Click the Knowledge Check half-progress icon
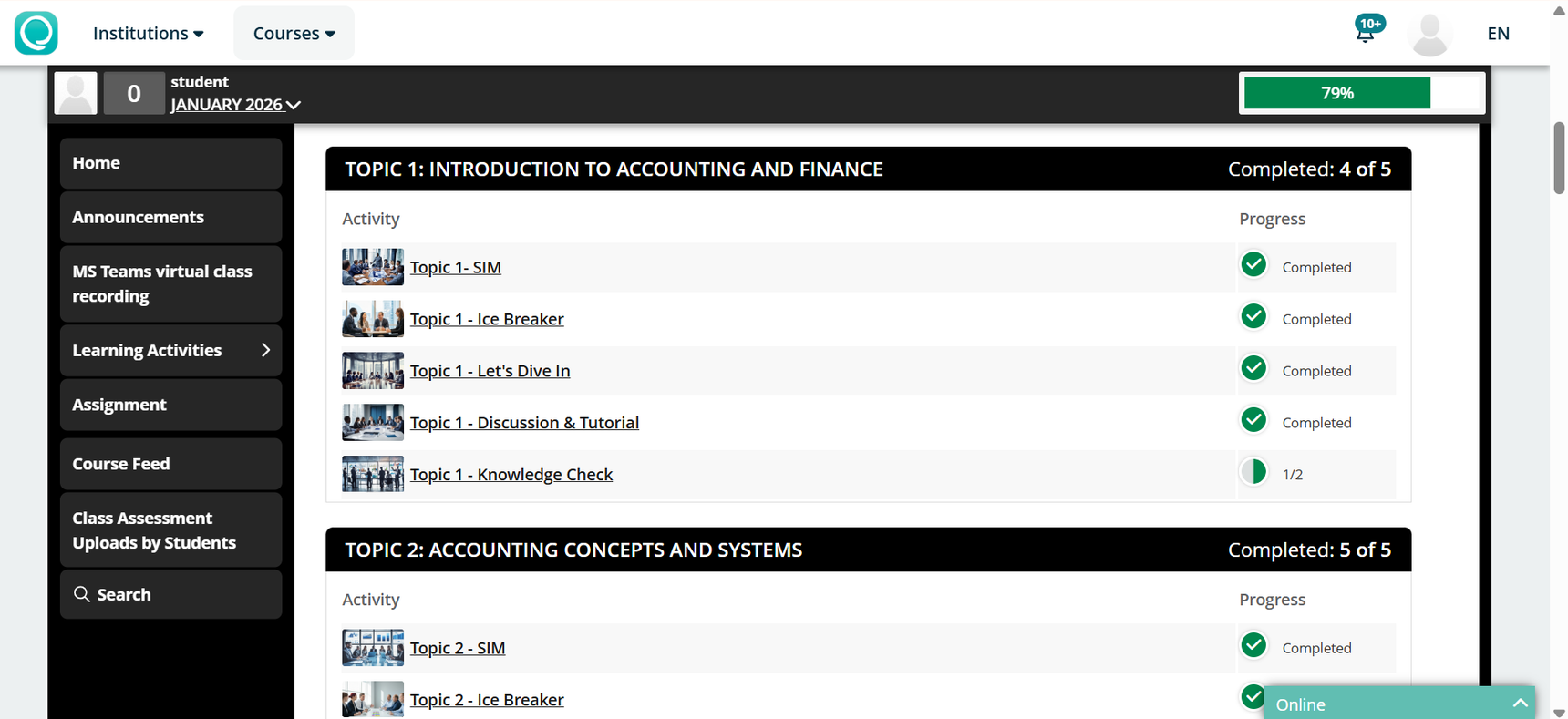Screen dimensions: 1568x719 [x=1253, y=472]
